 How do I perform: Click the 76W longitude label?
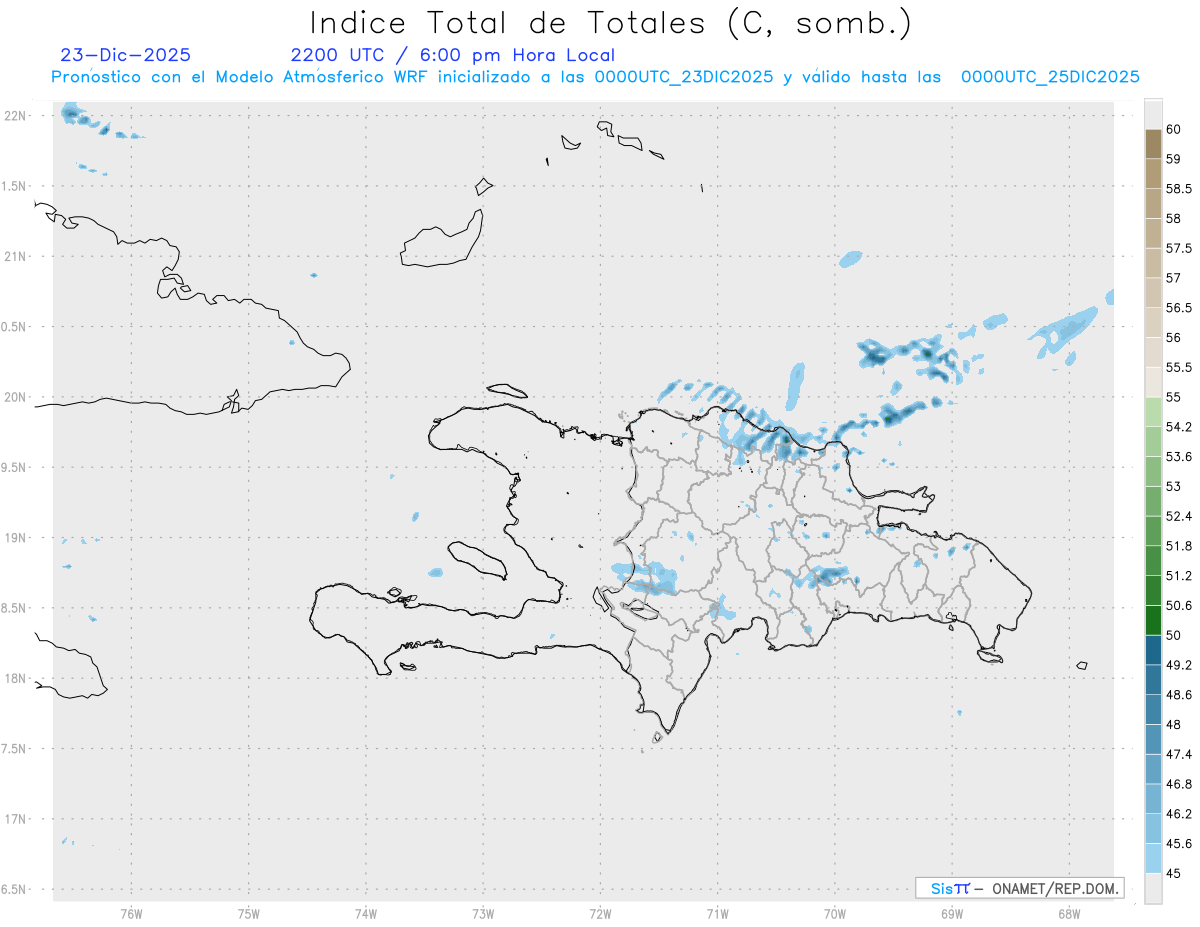(x=131, y=913)
